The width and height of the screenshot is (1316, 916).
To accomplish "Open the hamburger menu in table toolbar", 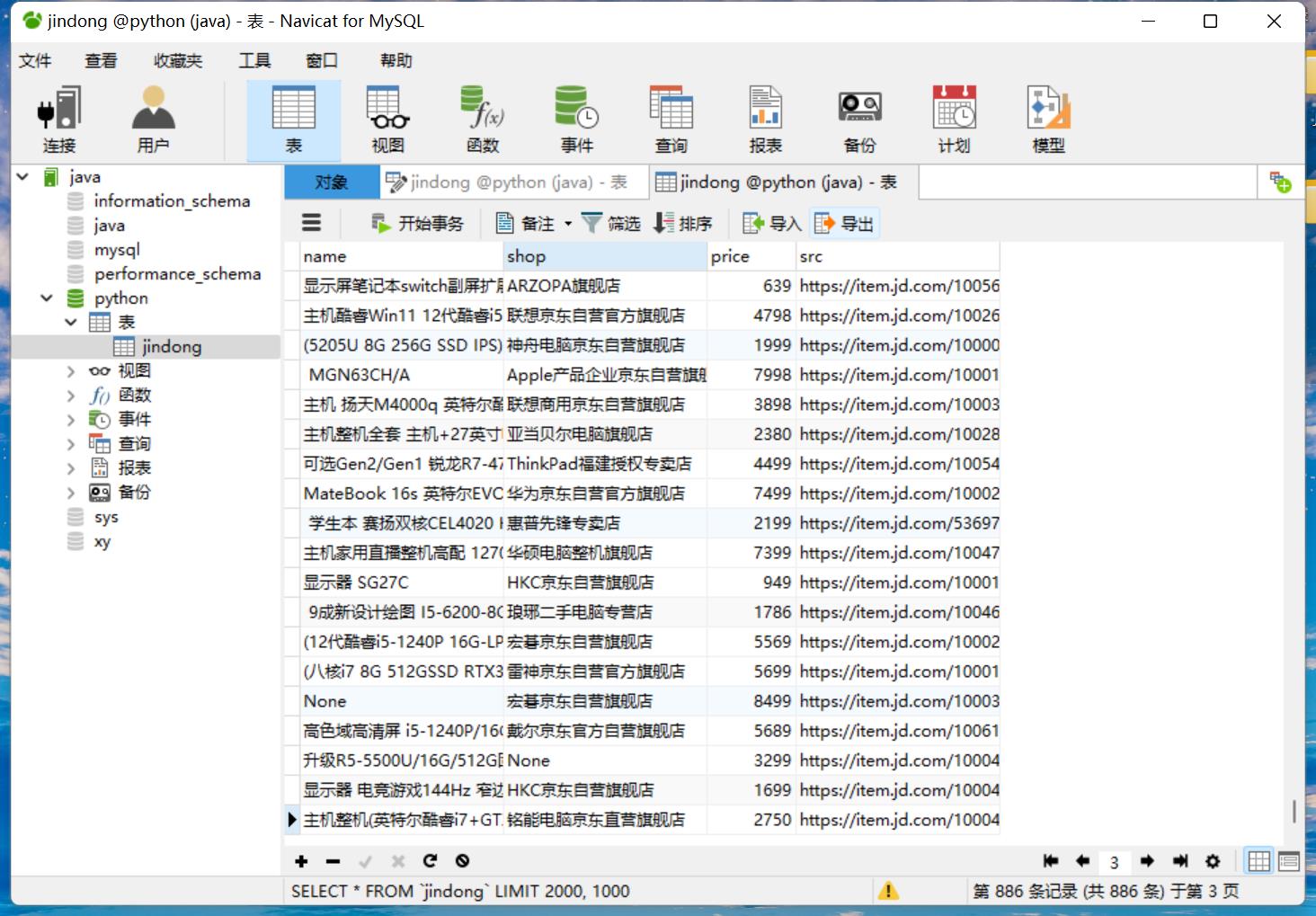I will coord(311,223).
